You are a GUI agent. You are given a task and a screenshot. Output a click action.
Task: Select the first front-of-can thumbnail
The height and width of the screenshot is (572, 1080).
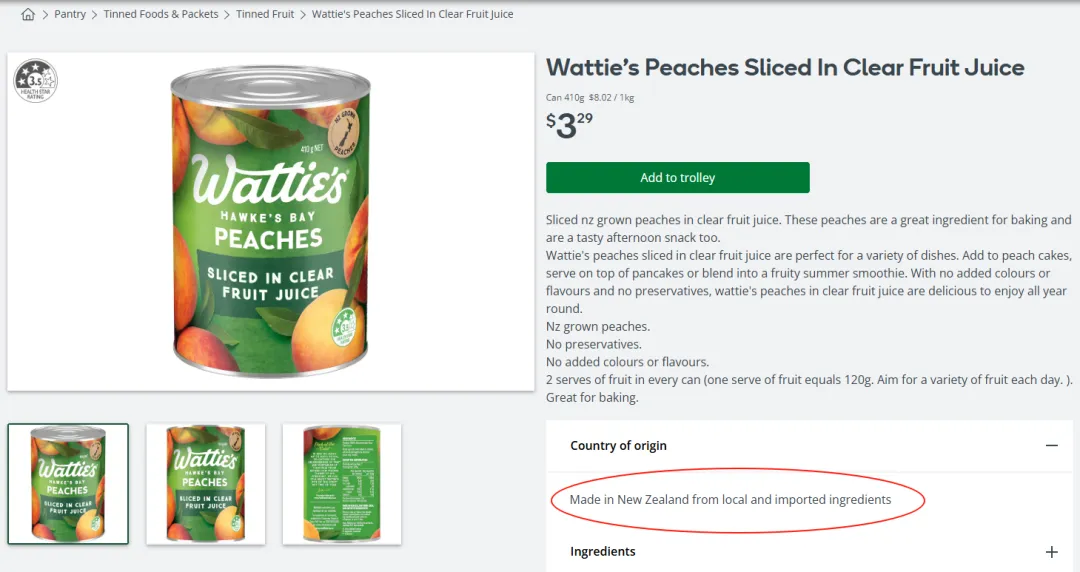tap(68, 484)
